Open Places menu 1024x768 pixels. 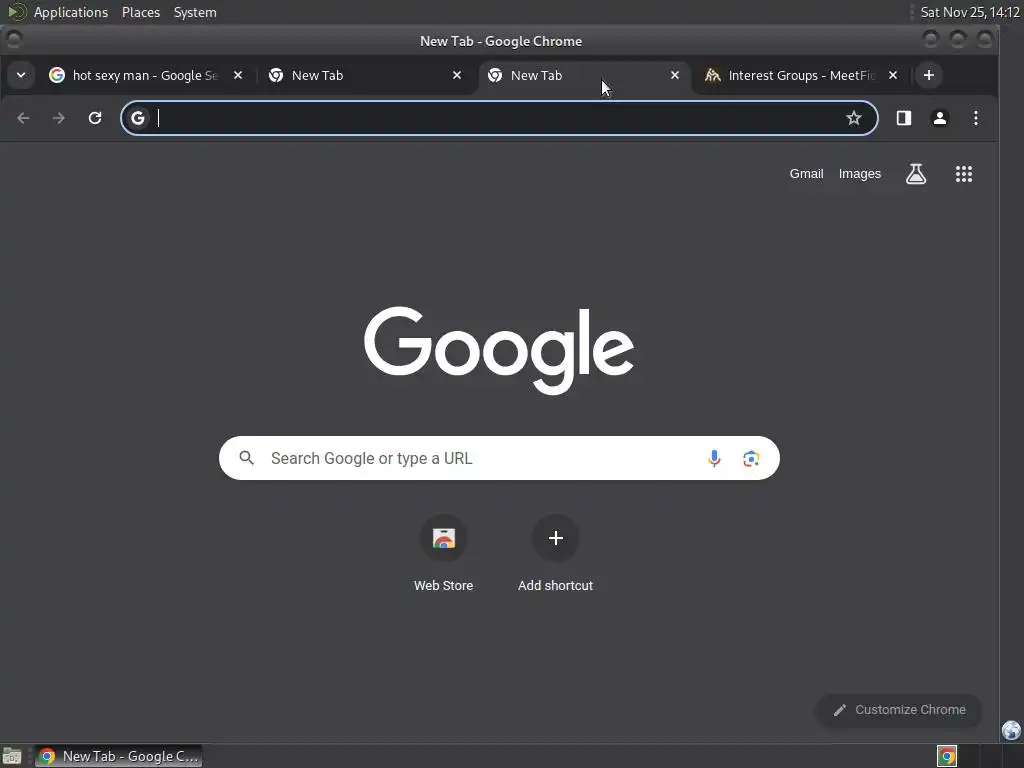click(141, 12)
